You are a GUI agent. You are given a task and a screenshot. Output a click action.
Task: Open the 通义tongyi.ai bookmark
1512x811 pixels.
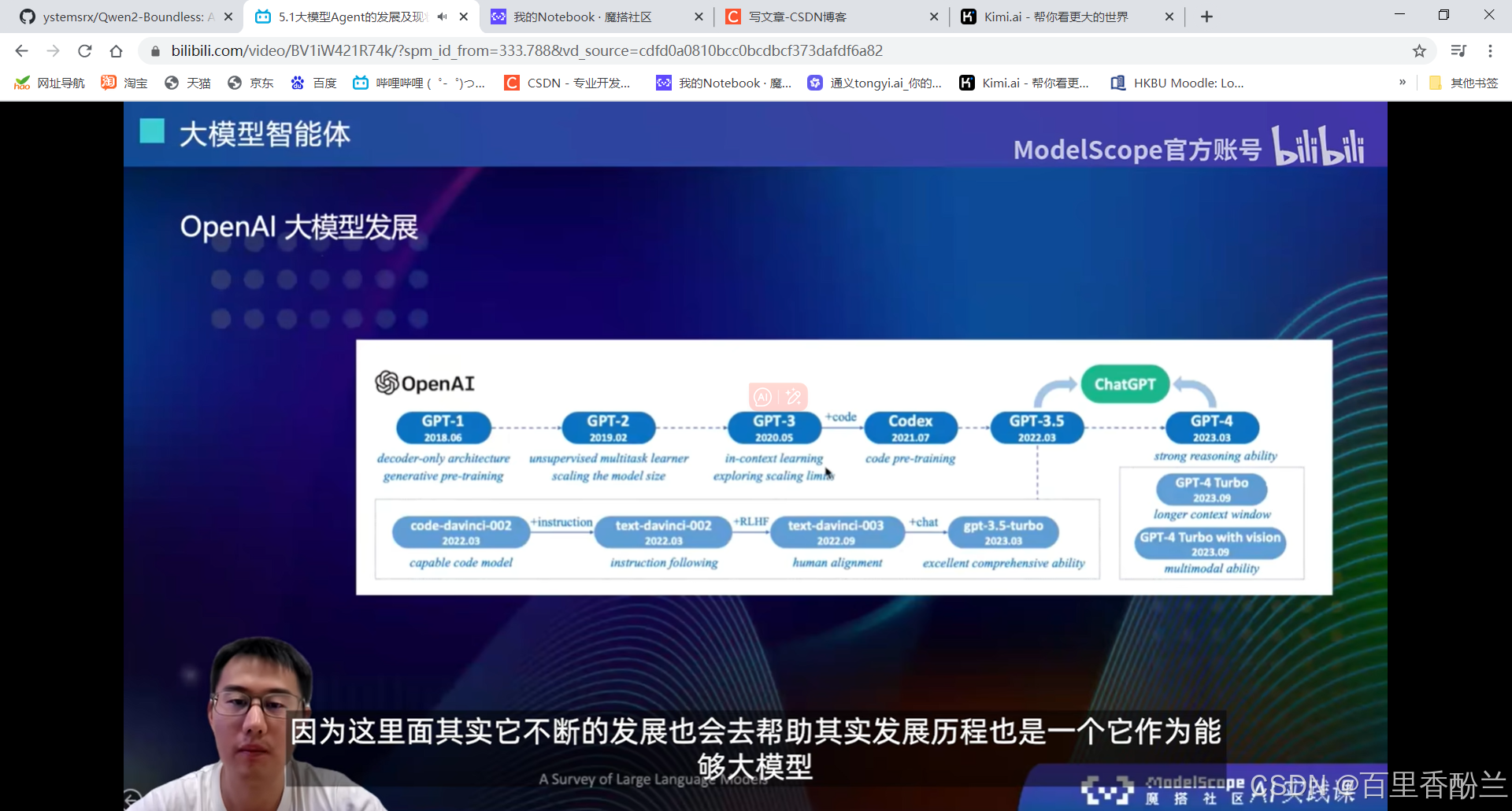[875, 83]
